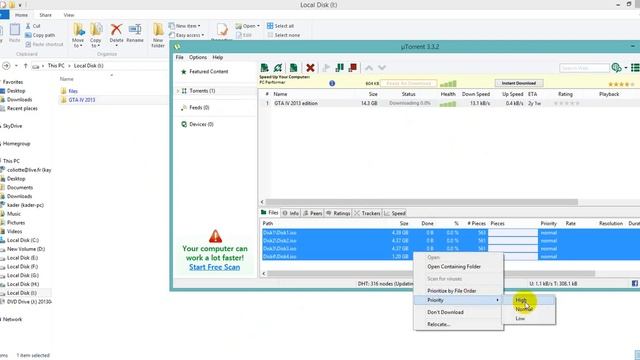Click the blue info icon in ad bar
The width and height of the screenshot is (640, 360).
point(332,83)
